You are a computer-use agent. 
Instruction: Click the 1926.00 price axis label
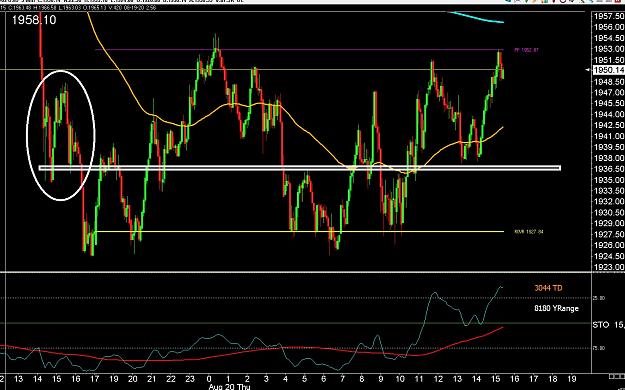(609, 245)
